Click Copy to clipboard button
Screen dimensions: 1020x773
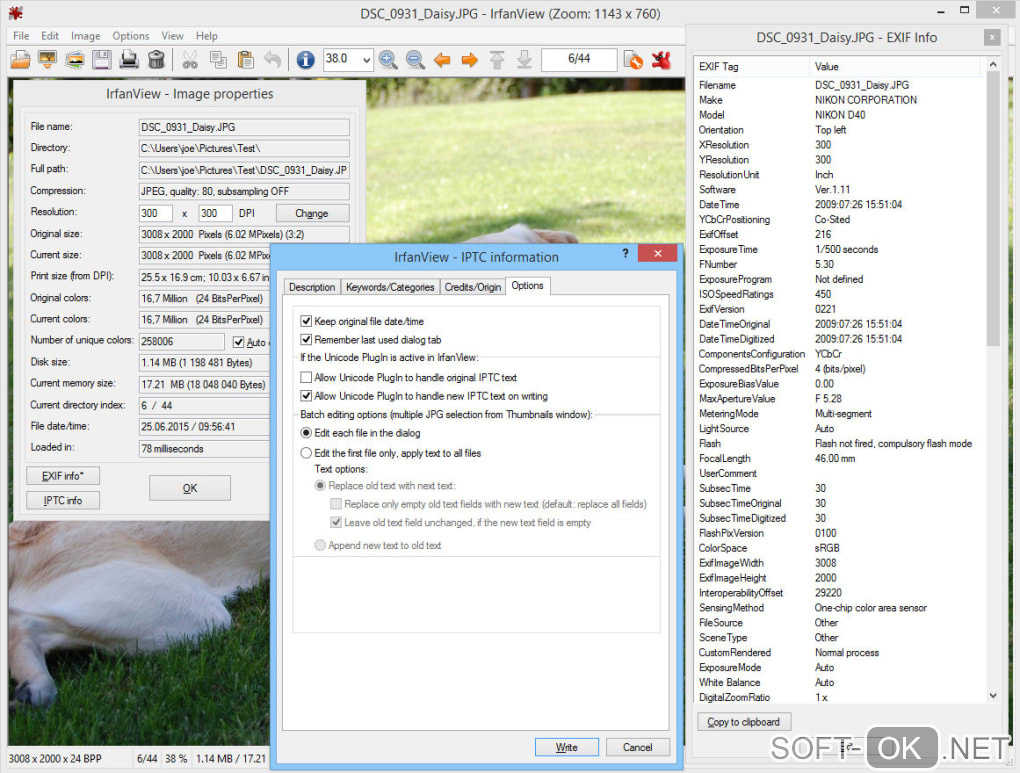point(743,722)
